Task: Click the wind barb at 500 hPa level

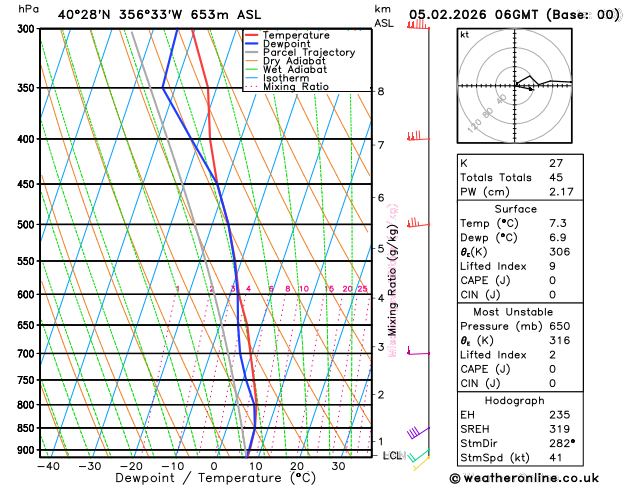Action: tap(415, 223)
